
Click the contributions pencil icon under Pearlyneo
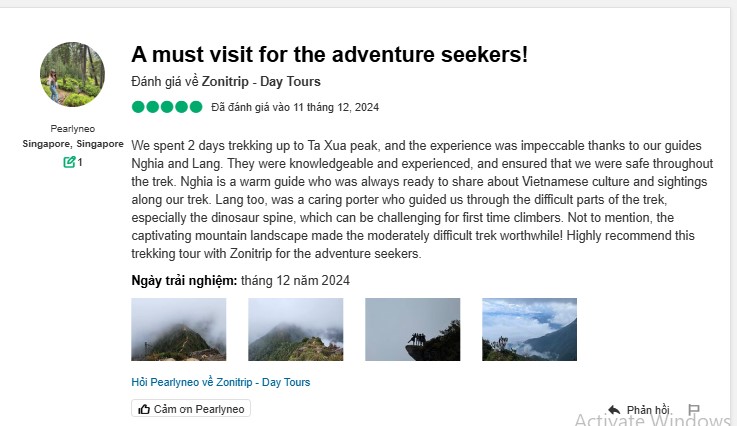[69, 162]
